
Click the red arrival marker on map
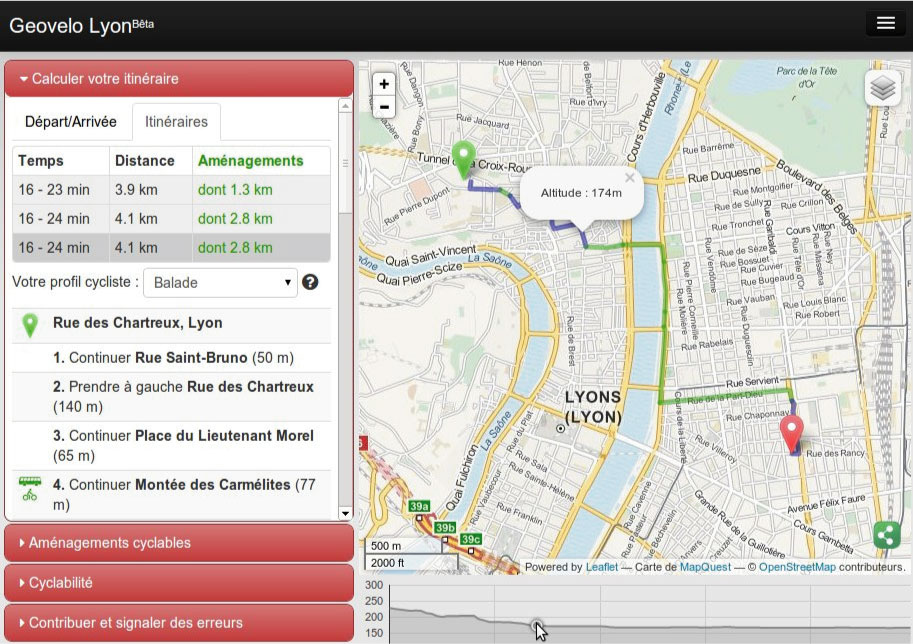(x=791, y=434)
